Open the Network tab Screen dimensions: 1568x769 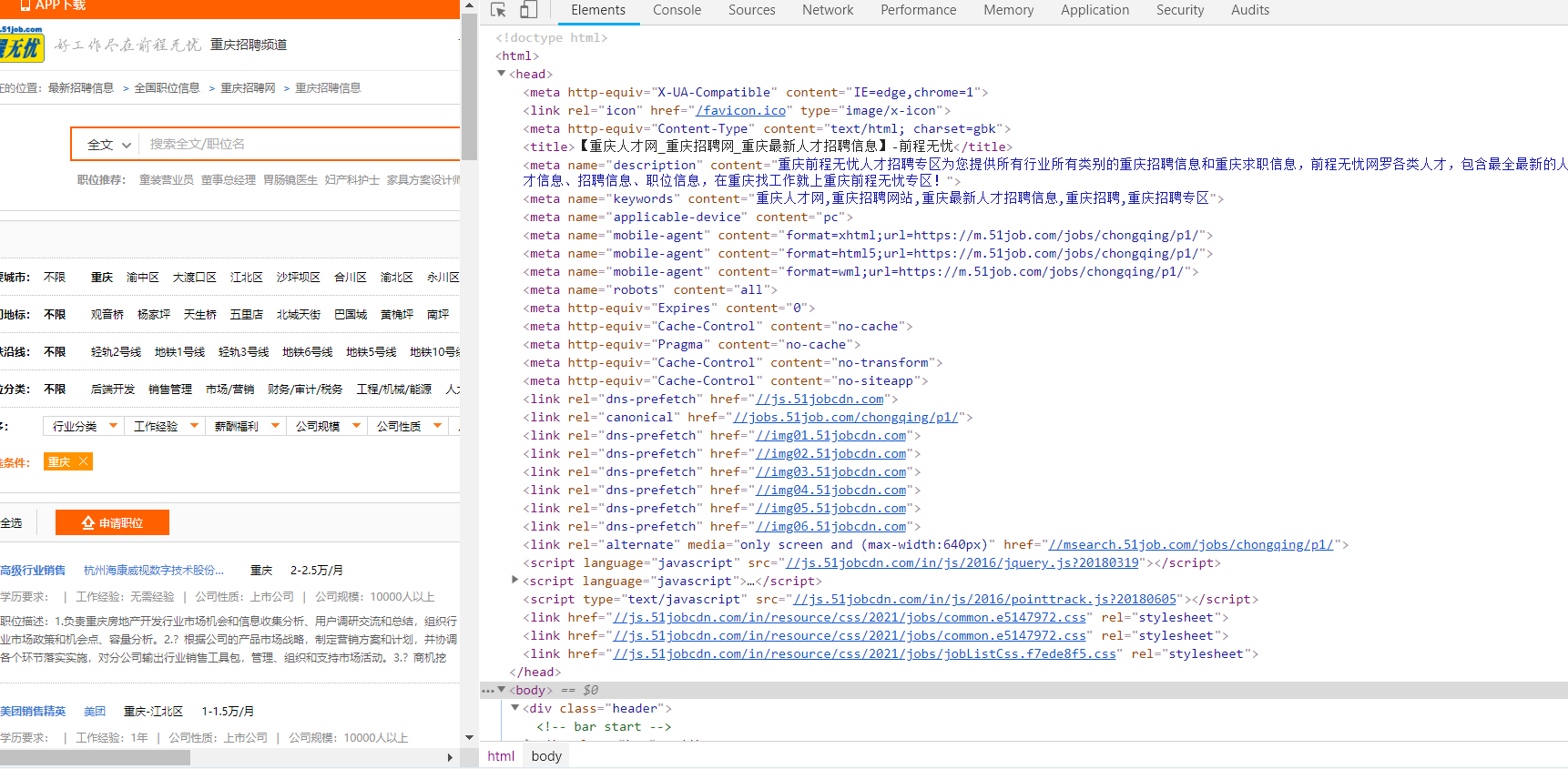click(x=828, y=10)
